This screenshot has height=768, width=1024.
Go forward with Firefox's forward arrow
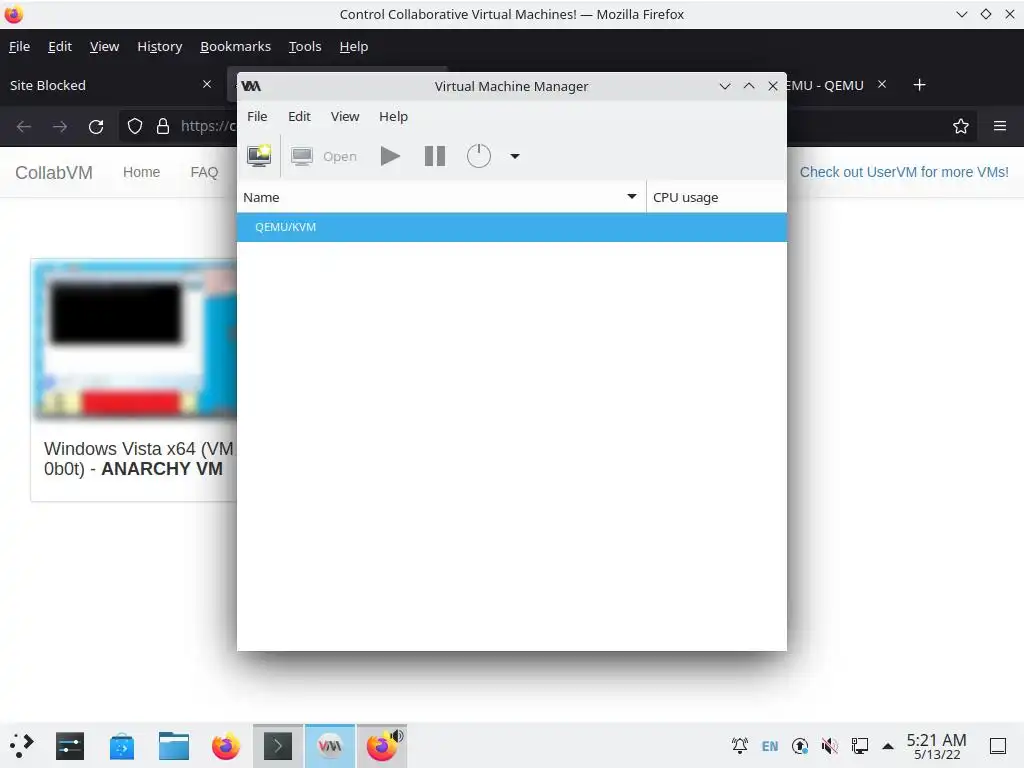point(59,126)
